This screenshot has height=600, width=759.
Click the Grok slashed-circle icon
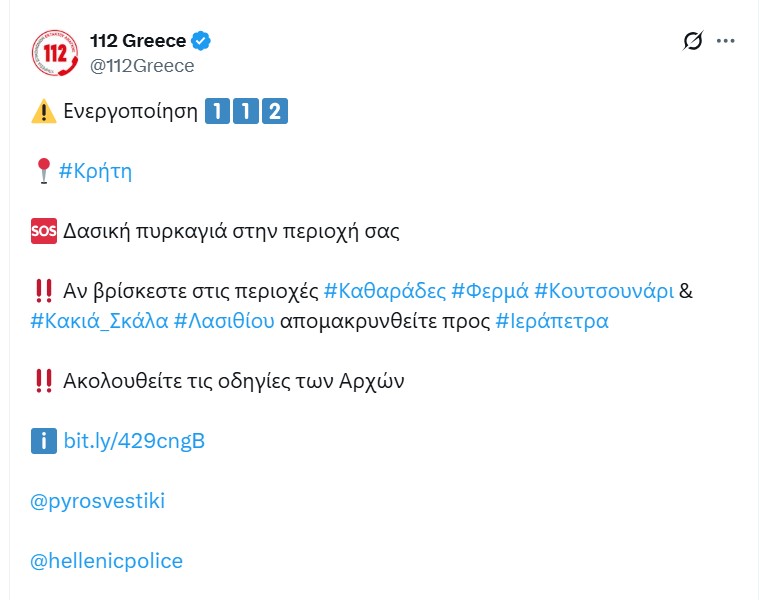click(691, 41)
